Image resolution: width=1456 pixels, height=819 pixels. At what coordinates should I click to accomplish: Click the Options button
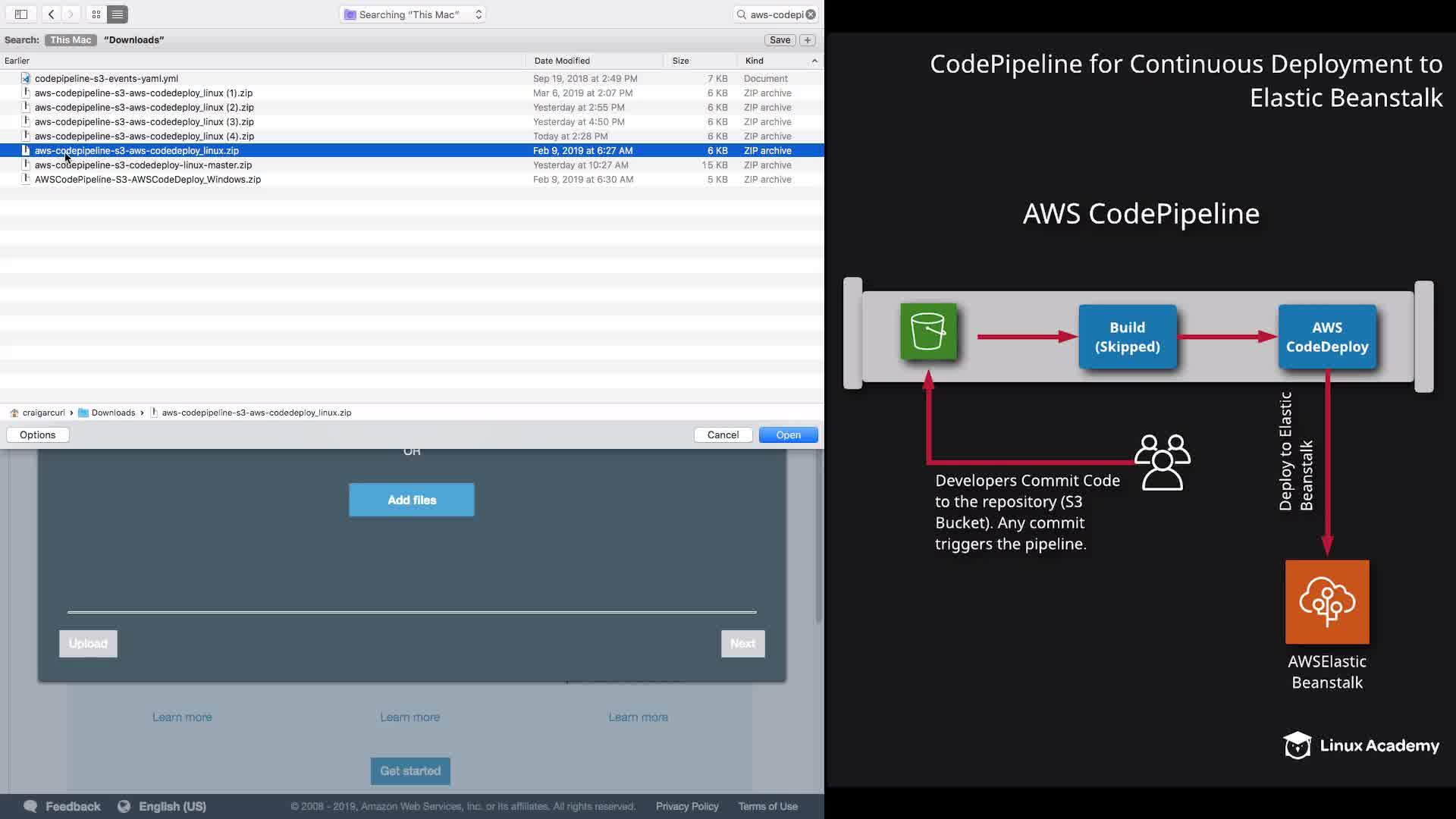[38, 435]
